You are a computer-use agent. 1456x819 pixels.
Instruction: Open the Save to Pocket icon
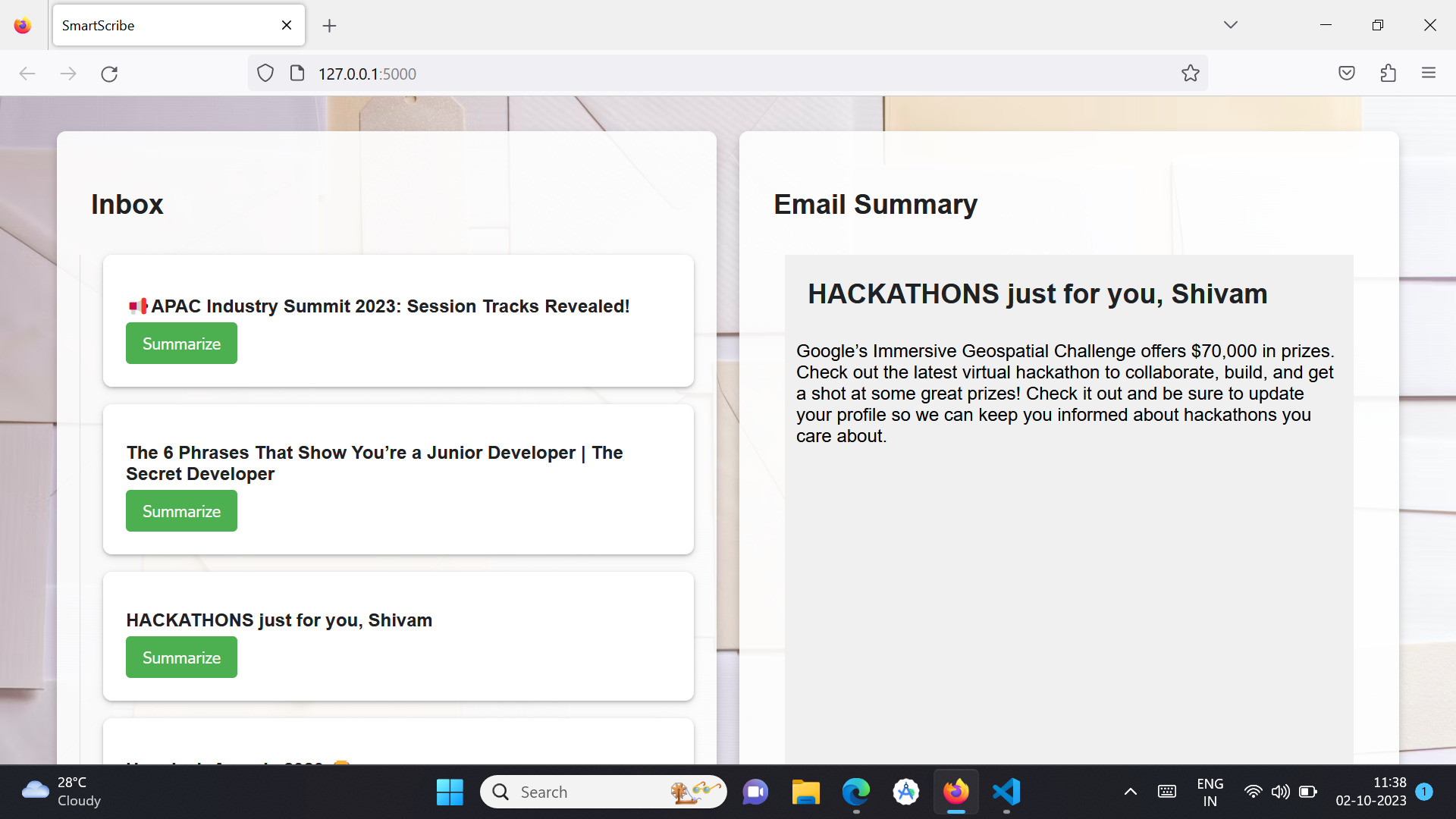tap(1346, 74)
